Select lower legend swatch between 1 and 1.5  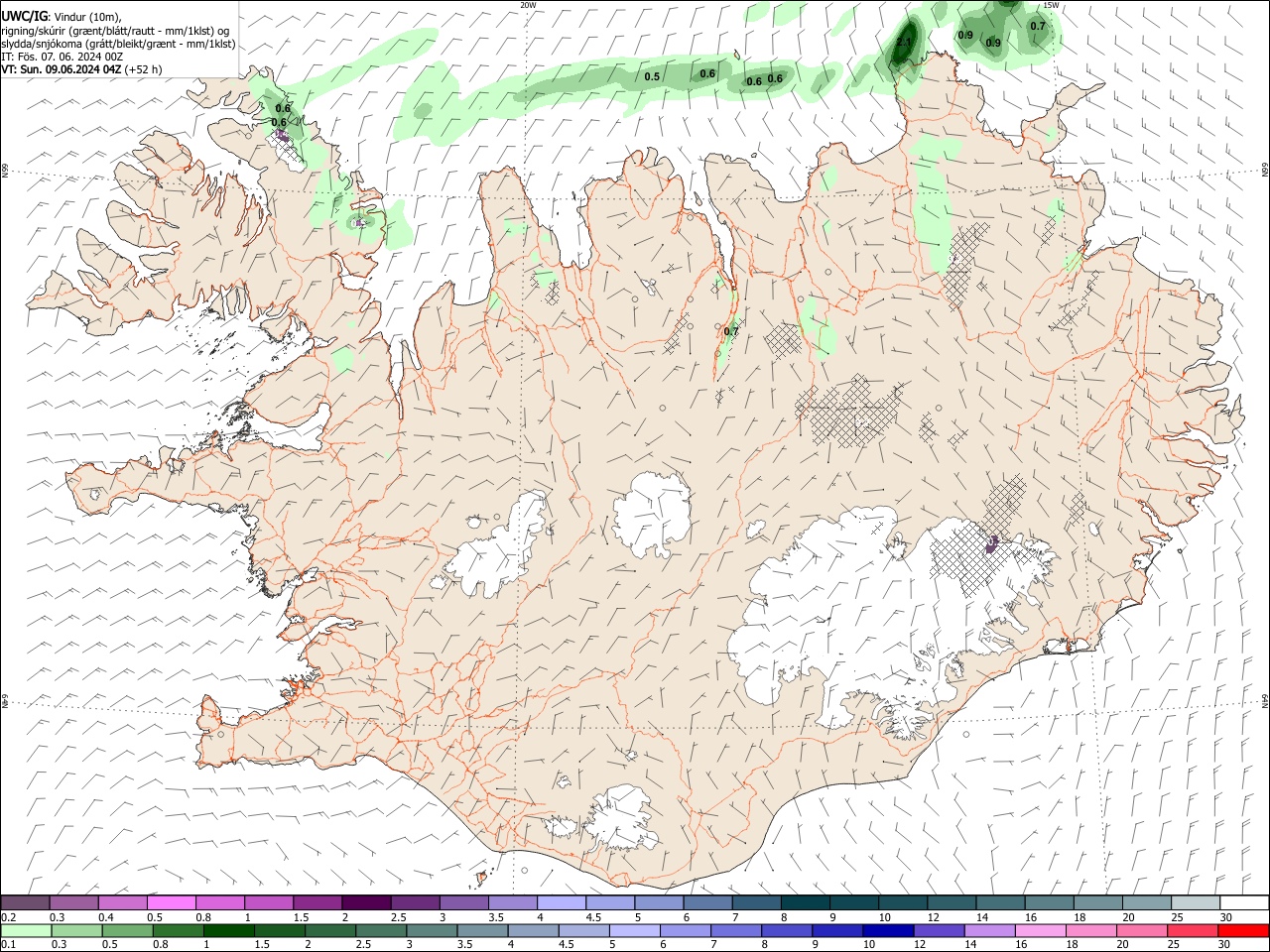tap(228, 930)
